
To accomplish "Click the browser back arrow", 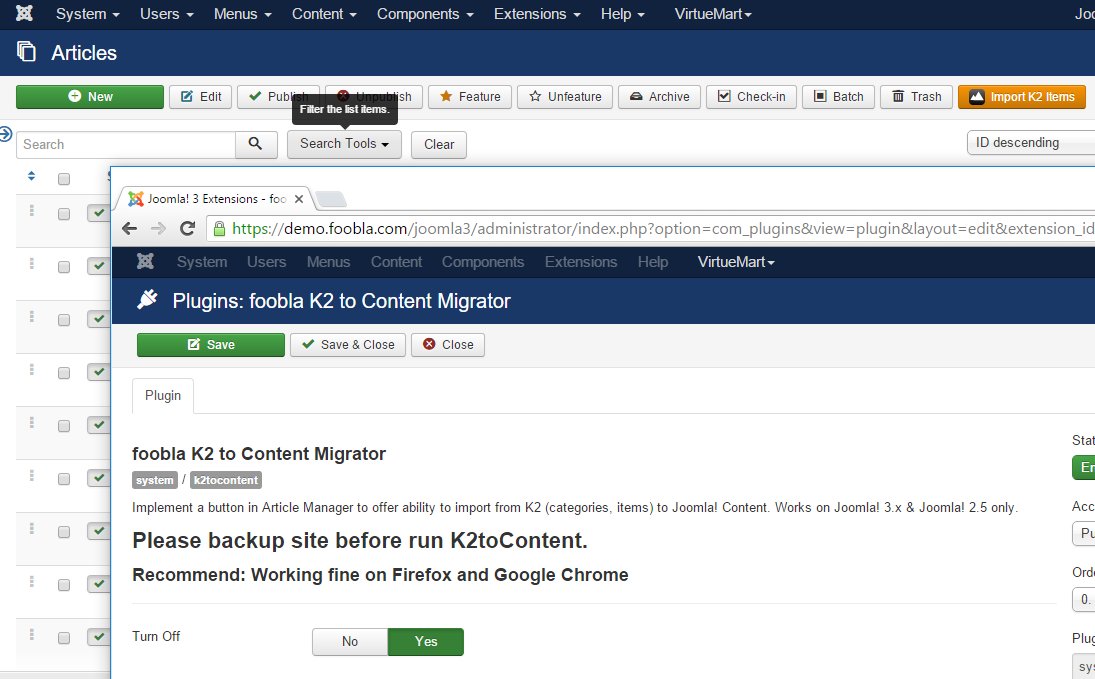I will click(x=129, y=228).
